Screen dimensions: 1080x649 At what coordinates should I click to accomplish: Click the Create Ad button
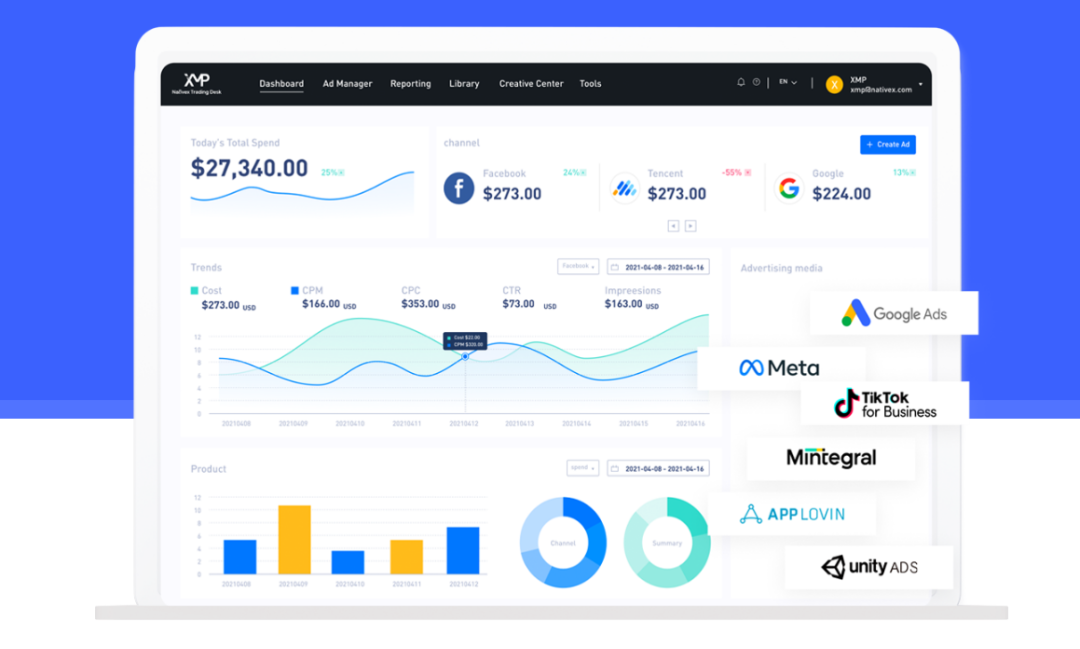click(x=888, y=145)
